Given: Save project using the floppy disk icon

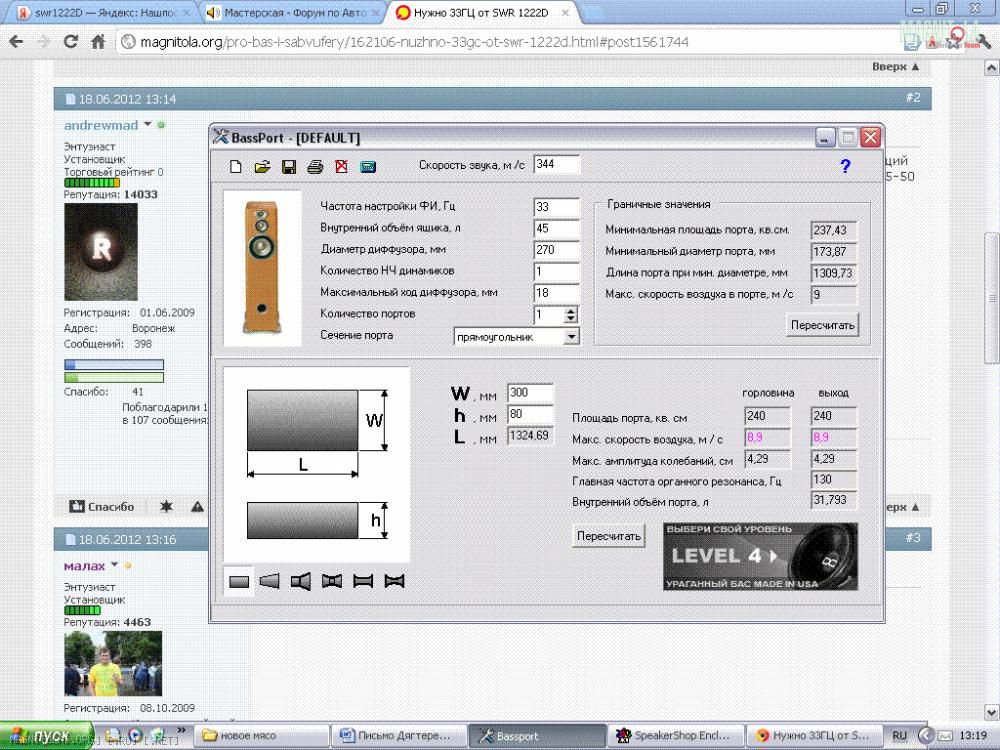Looking at the screenshot, I should [288, 167].
